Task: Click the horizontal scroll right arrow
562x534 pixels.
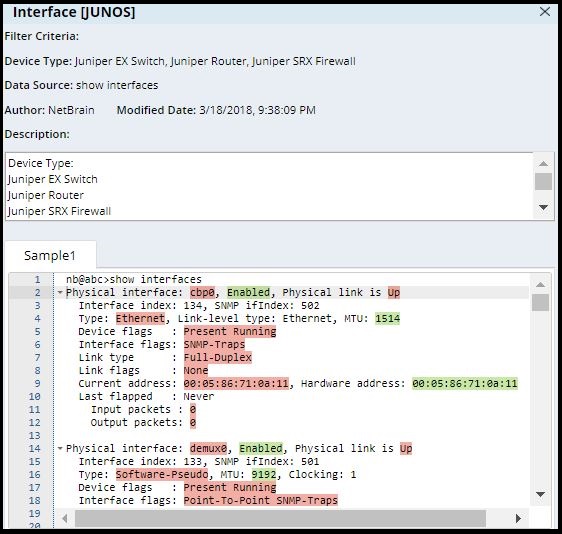Action: pyautogui.click(x=518, y=518)
